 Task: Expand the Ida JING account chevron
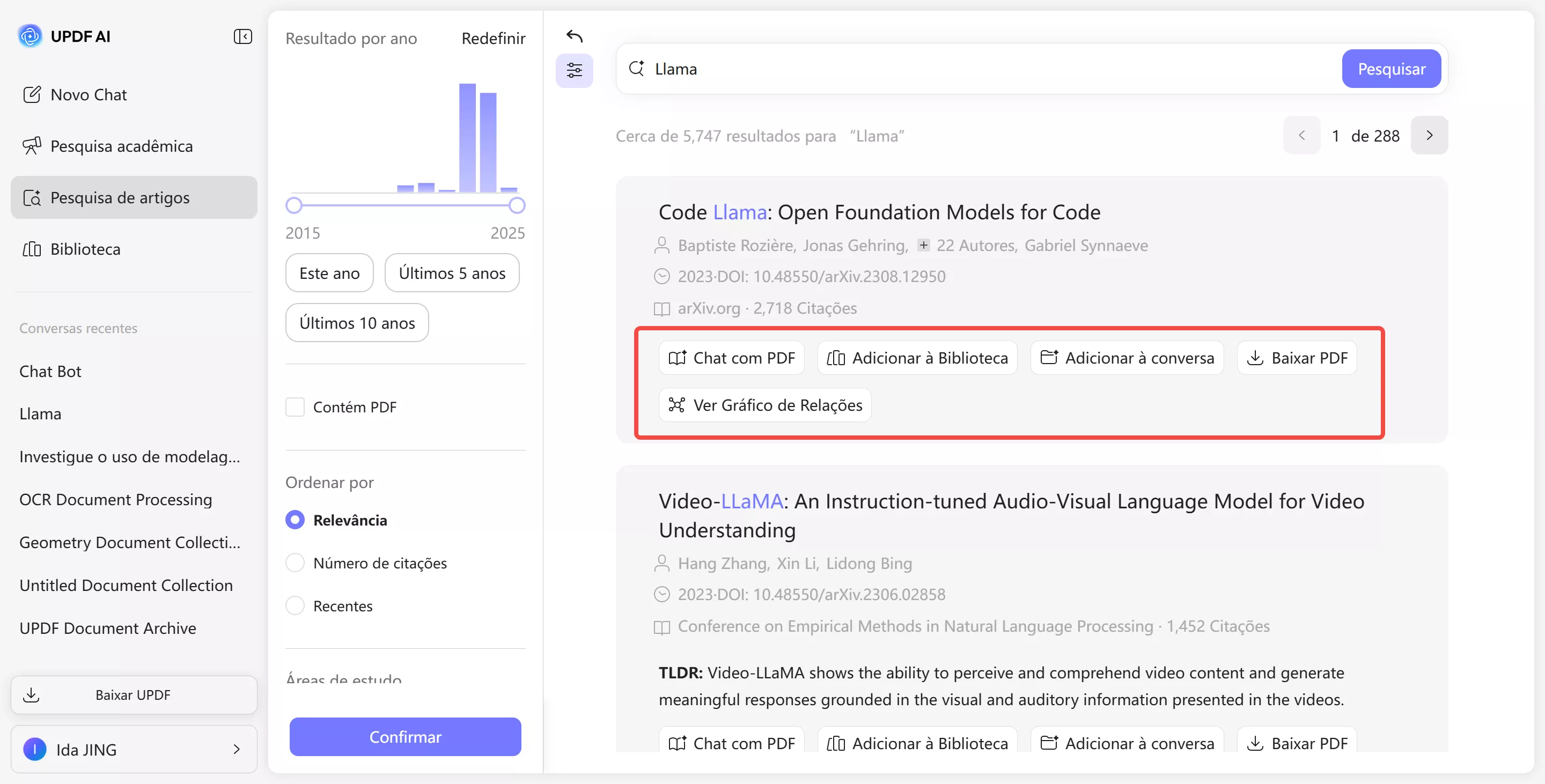point(236,749)
